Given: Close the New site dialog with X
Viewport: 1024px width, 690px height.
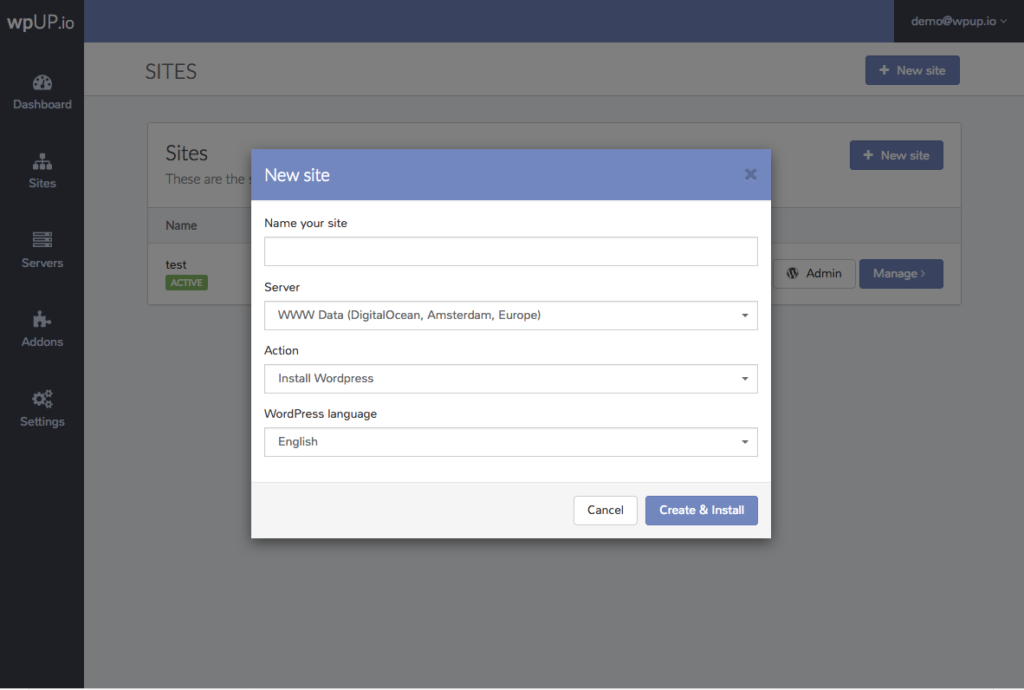Looking at the screenshot, I should pos(750,174).
